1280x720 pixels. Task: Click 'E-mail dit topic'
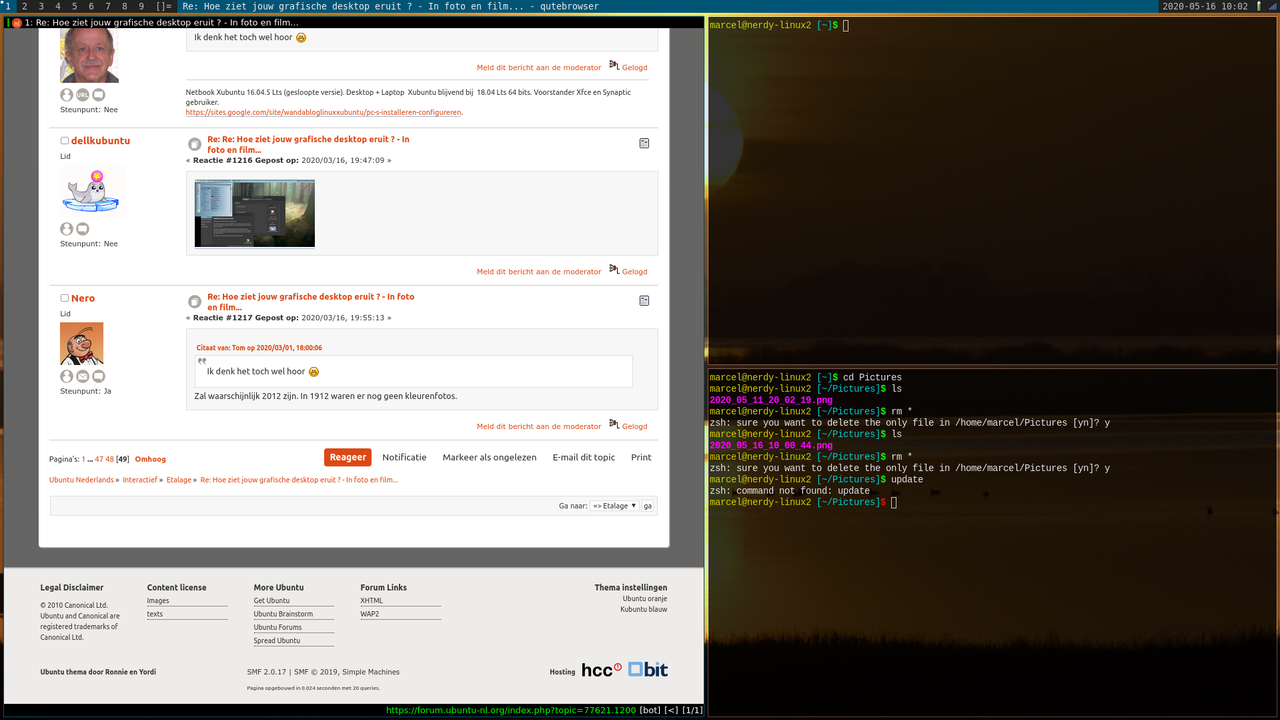[x=584, y=457]
